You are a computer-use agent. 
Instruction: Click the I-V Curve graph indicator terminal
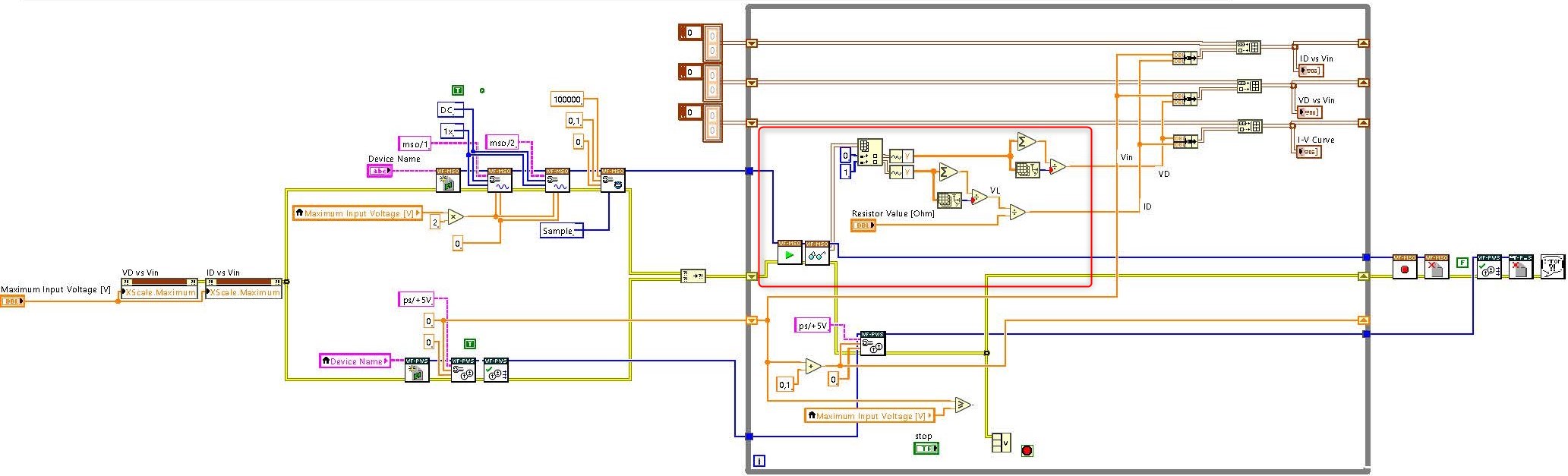(1310, 152)
